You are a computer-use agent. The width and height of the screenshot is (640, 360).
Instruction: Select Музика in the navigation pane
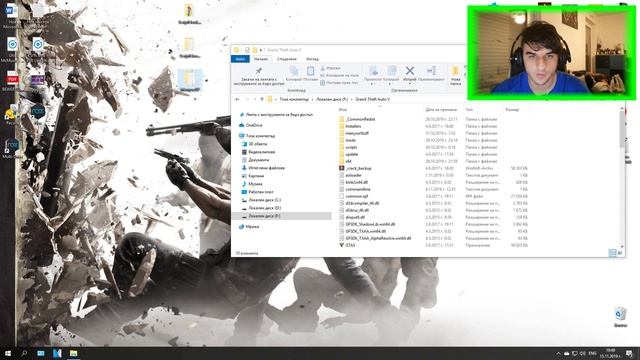point(255,184)
